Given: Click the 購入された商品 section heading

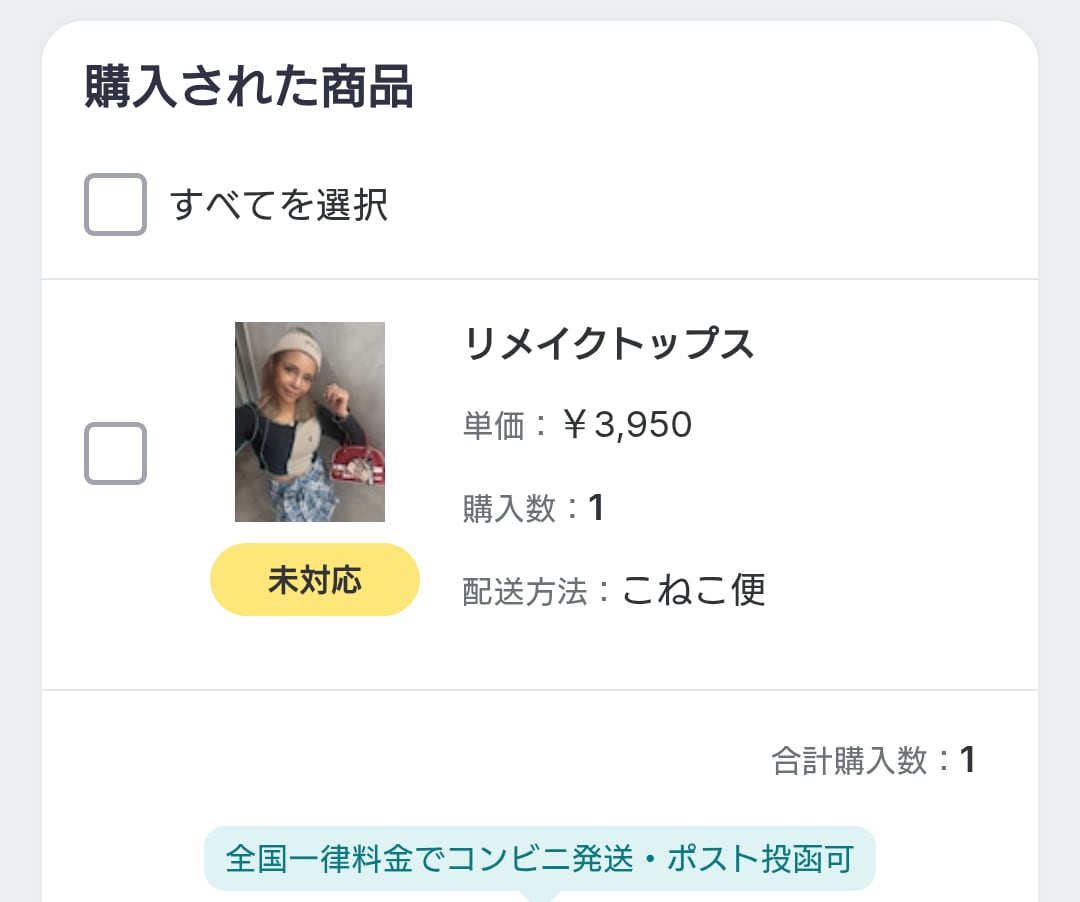Looking at the screenshot, I should [x=248, y=87].
